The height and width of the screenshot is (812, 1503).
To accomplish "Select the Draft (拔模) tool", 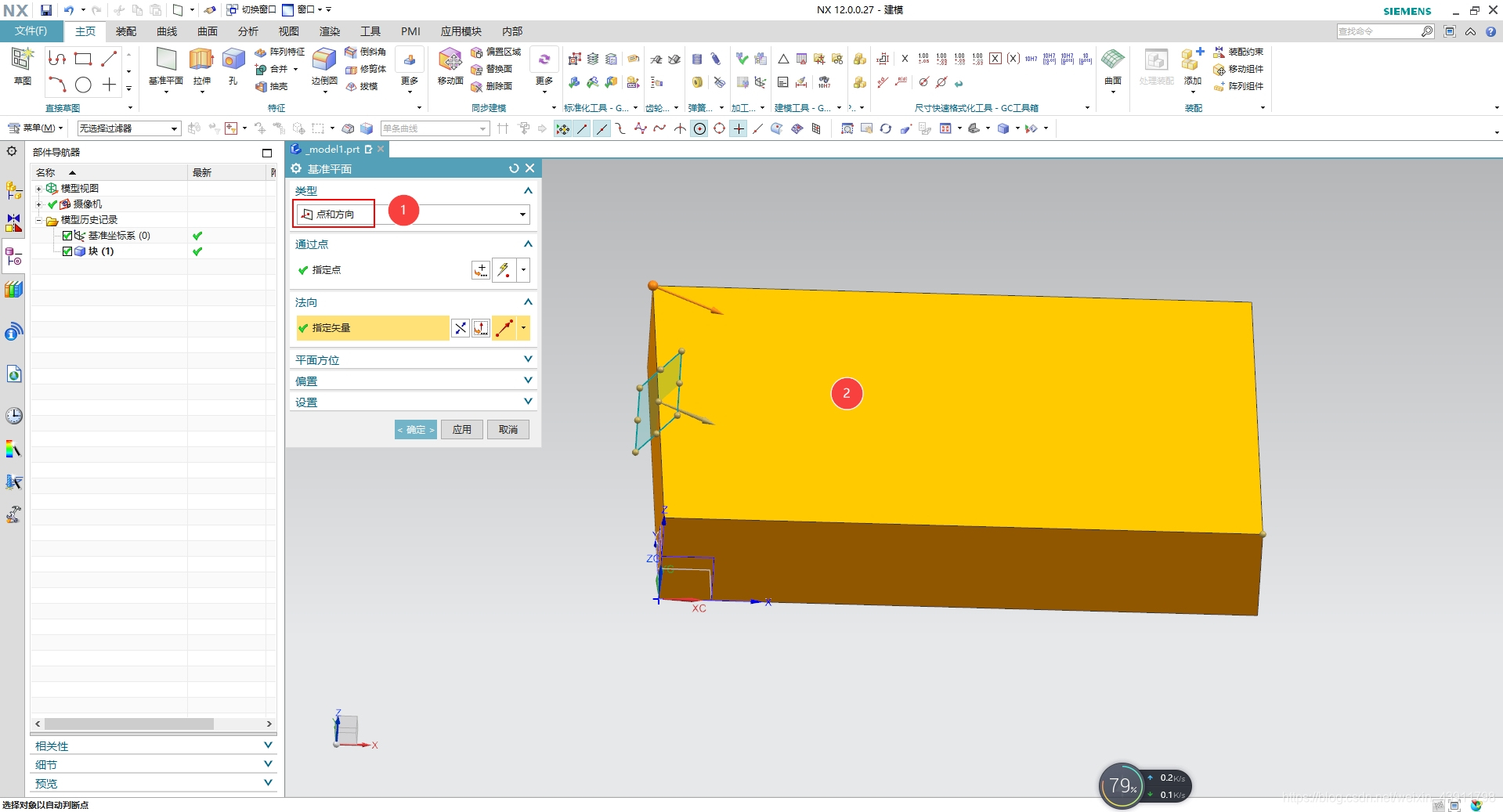I will 362,86.
